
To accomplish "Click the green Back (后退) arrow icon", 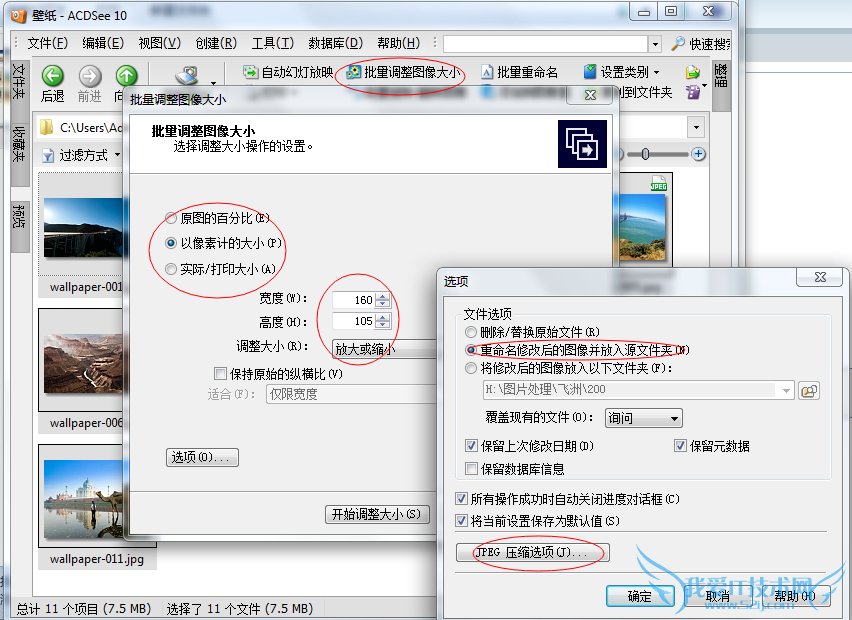I will tap(53, 76).
